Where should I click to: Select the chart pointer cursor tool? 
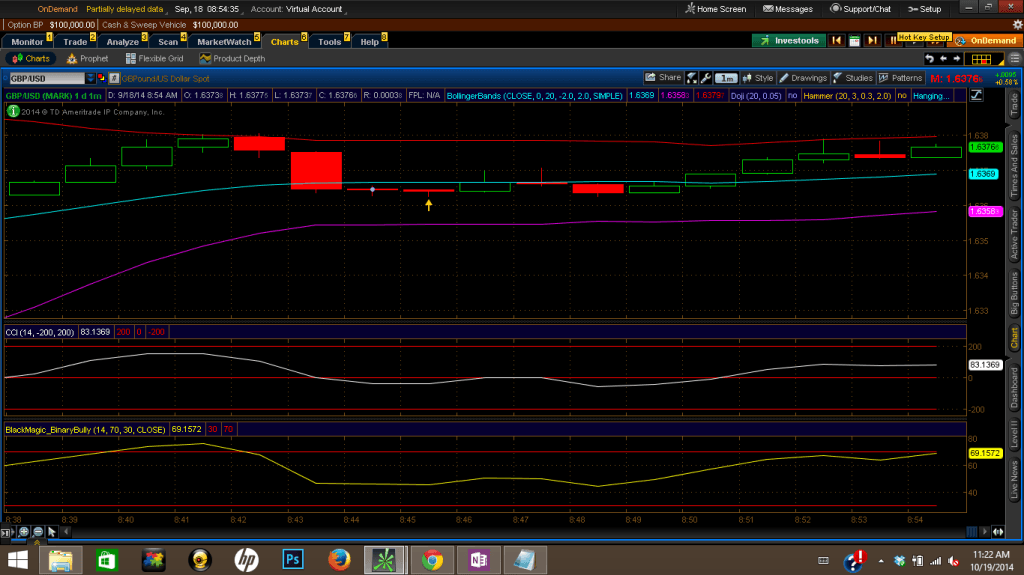pos(52,532)
